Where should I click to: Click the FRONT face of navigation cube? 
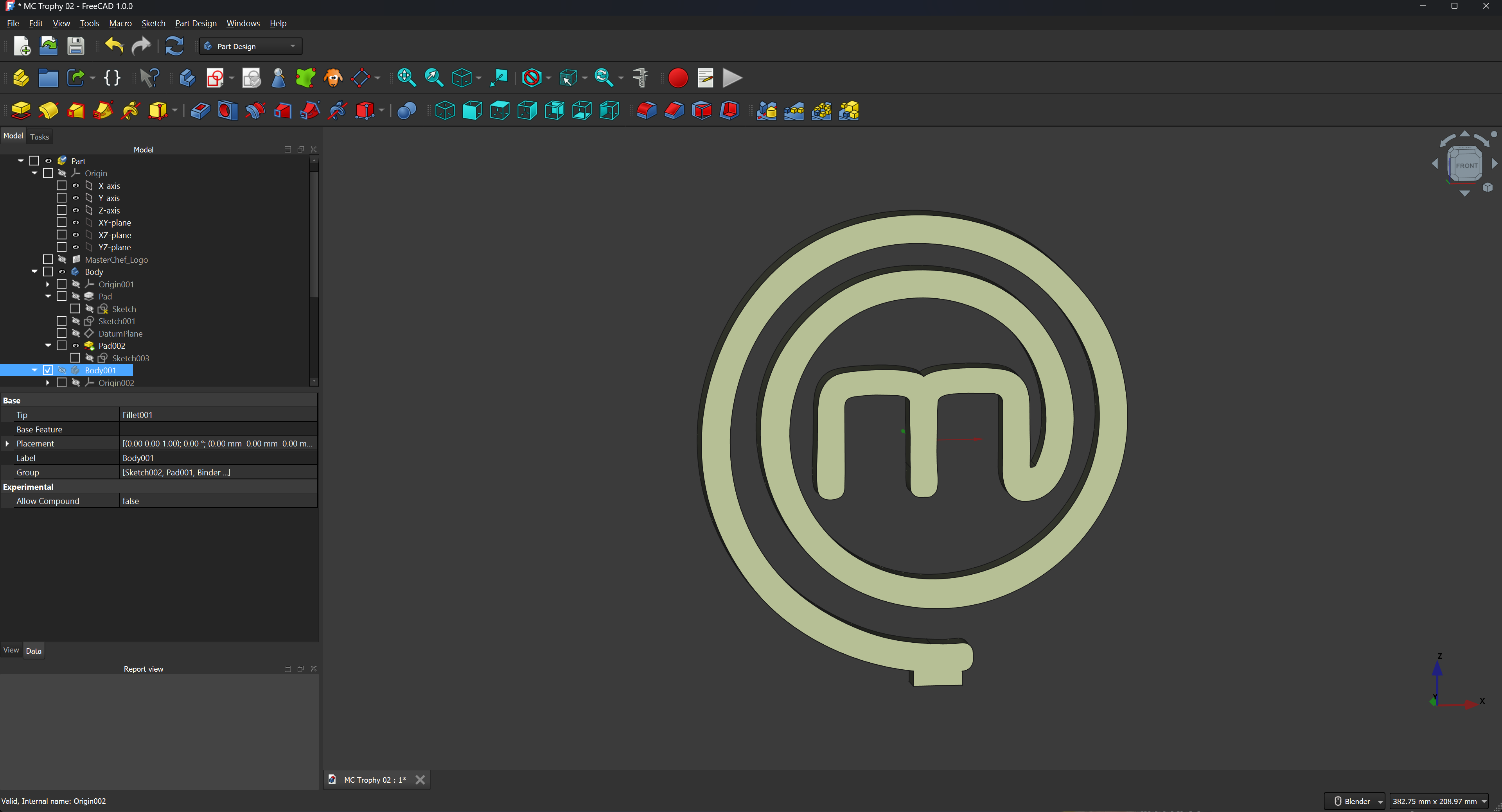pos(1466,165)
